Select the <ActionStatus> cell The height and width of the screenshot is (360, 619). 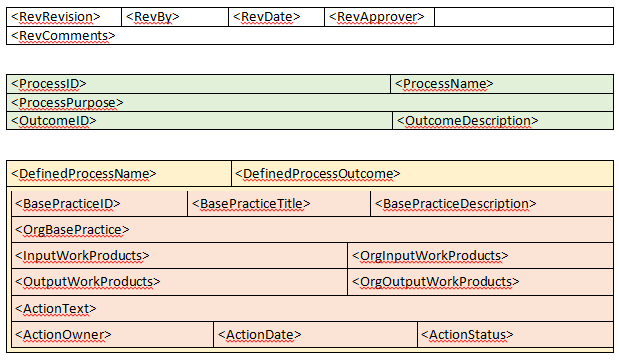click(515, 335)
